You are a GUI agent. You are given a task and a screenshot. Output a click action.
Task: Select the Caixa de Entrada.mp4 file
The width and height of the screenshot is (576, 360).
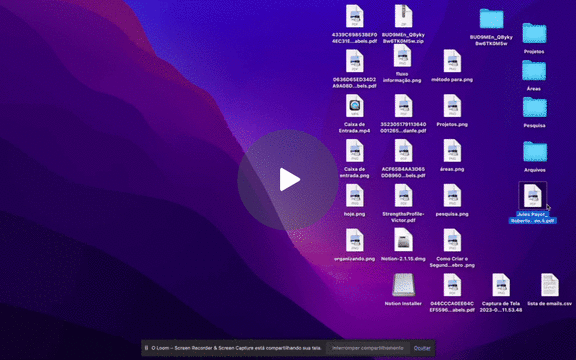[354, 106]
